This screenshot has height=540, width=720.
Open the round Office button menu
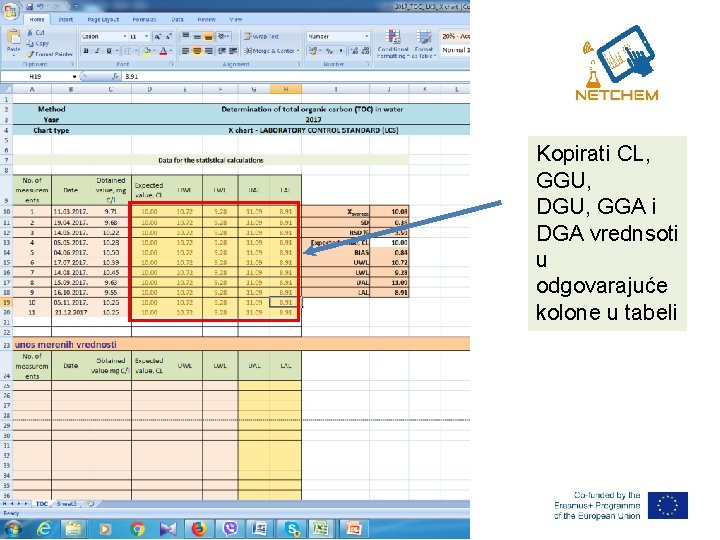(11, 10)
